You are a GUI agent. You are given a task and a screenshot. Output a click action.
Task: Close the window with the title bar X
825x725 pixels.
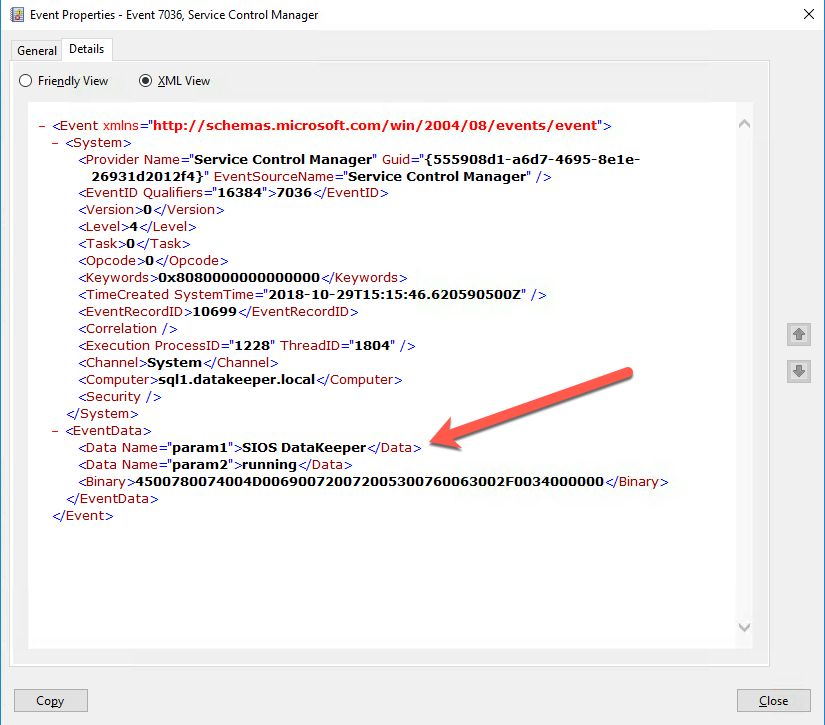click(x=807, y=15)
